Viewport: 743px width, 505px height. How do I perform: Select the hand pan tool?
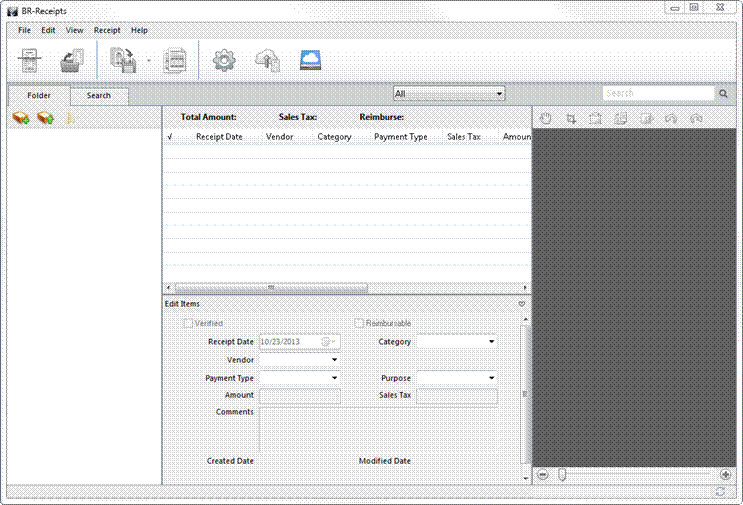546,118
